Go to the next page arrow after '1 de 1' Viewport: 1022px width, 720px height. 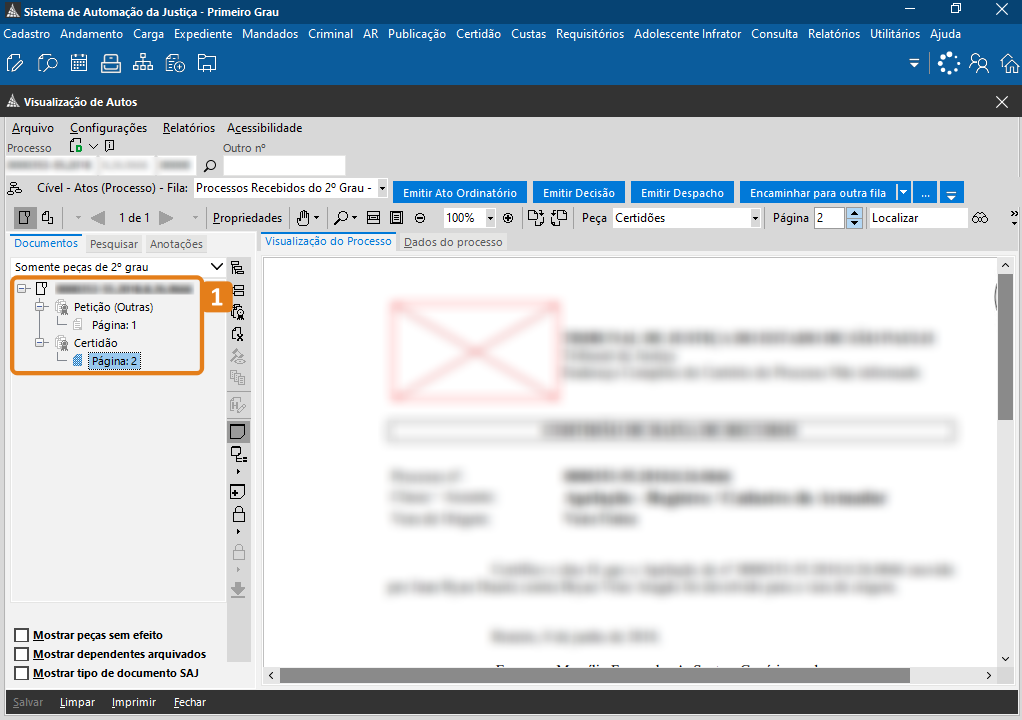167,218
